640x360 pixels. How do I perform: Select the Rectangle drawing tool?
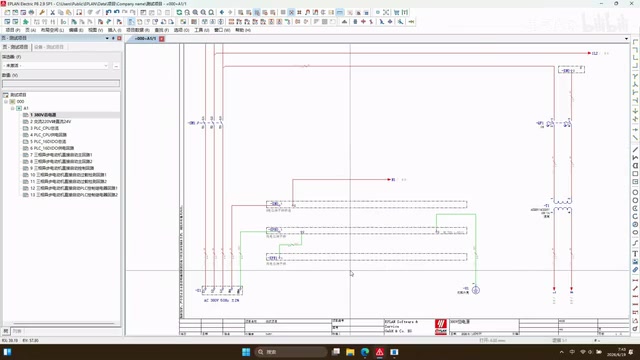click(x=635, y=174)
